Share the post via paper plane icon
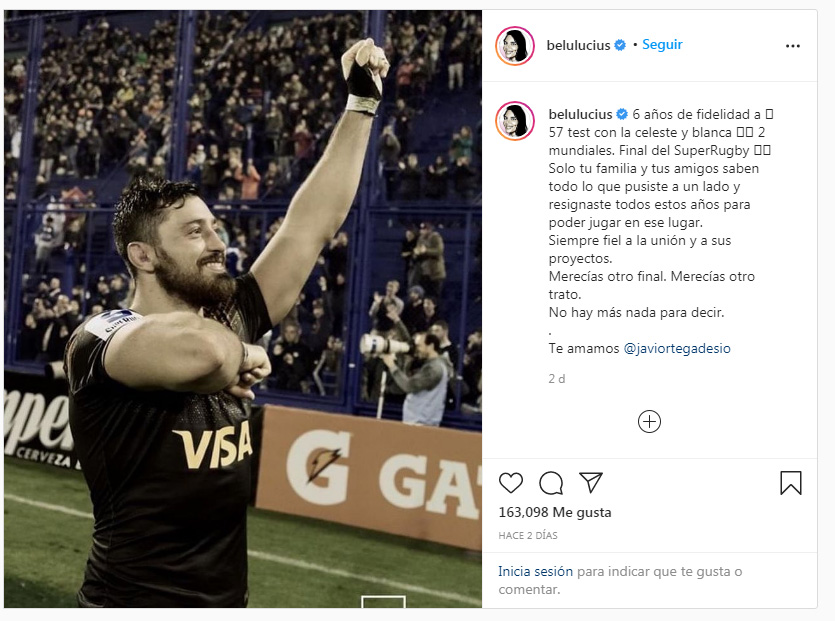Image resolution: width=835 pixels, height=621 pixels. coord(591,482)
